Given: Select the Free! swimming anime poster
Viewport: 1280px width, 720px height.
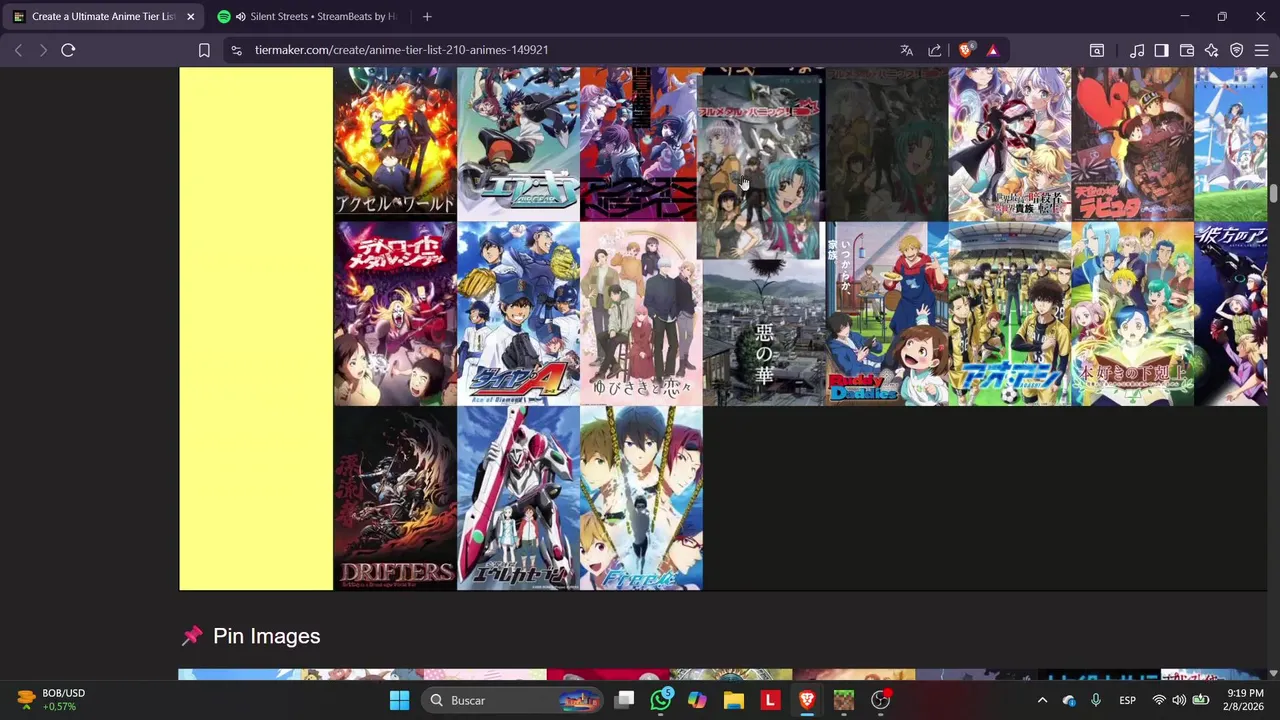Looking at the screenshot, I should [641, 498].
